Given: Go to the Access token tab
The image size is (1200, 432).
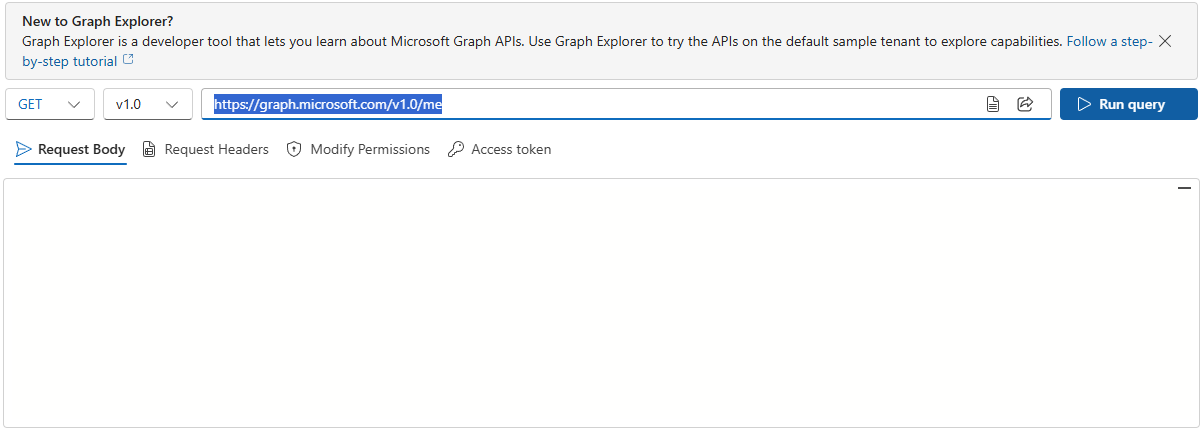Looking at the screenshot, I should point(510,149).
